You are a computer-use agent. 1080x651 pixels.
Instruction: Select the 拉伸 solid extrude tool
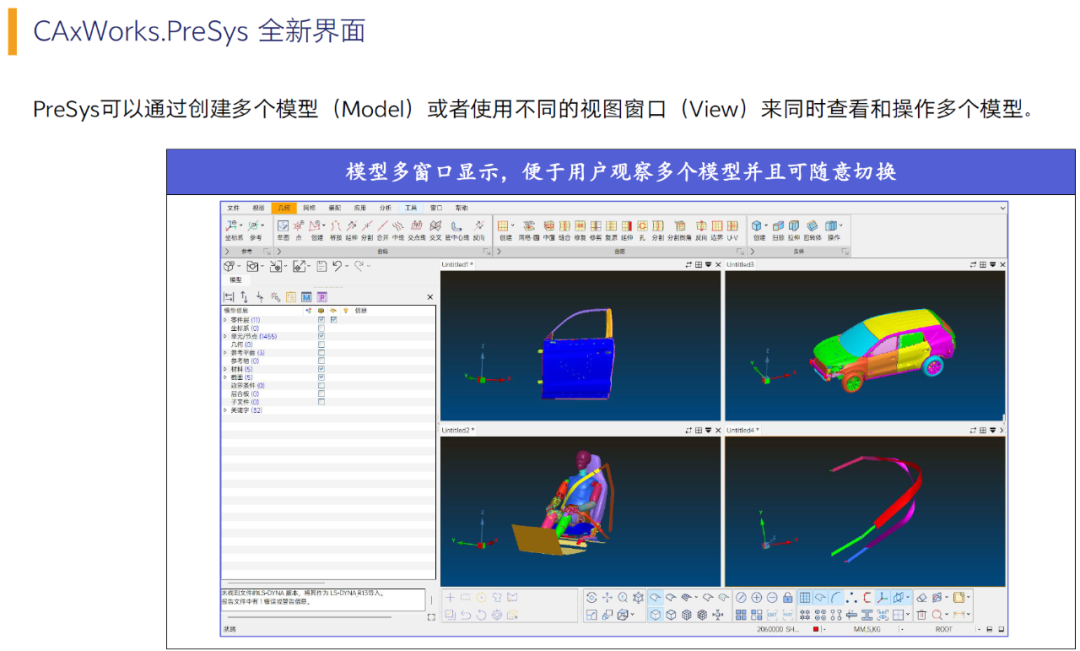click(x=794, y=229)
